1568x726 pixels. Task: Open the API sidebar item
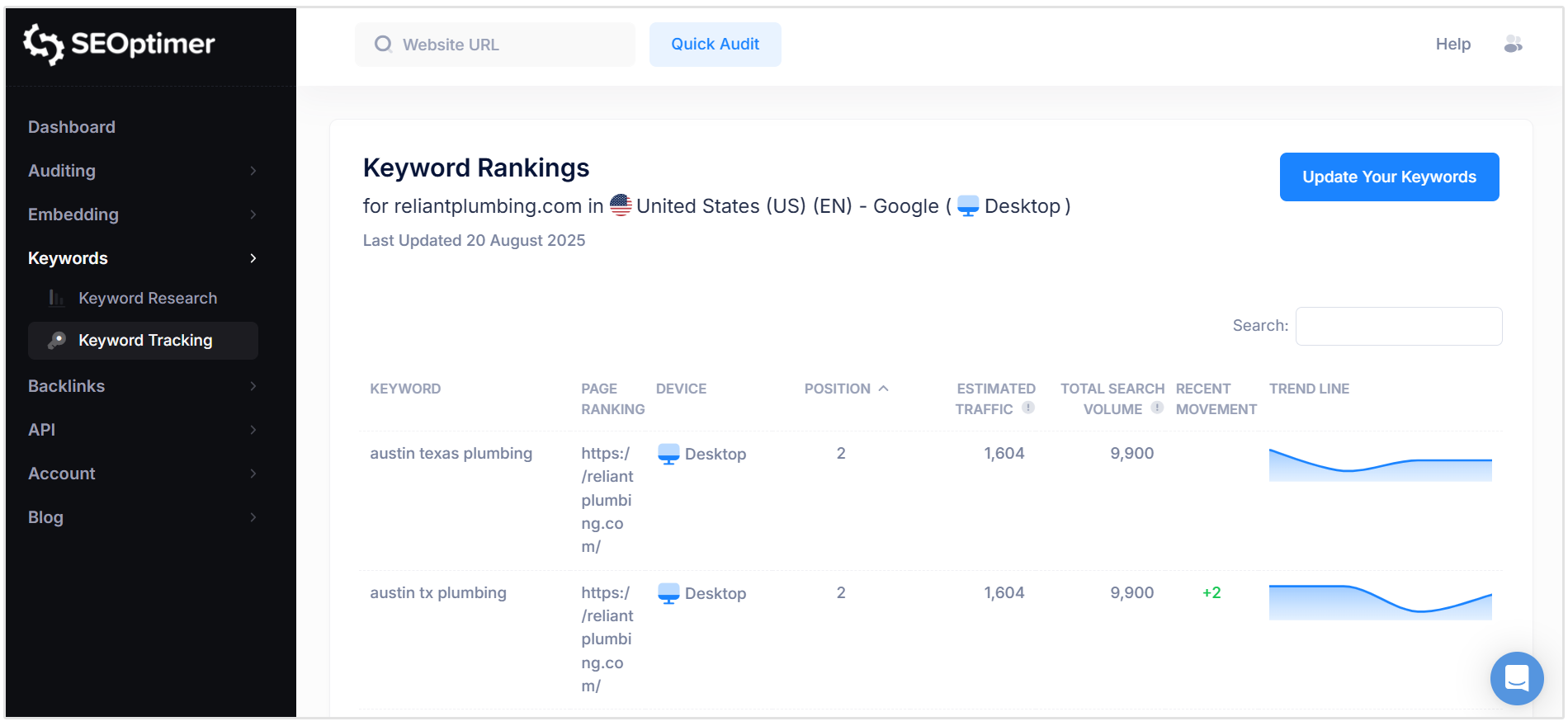41,430
